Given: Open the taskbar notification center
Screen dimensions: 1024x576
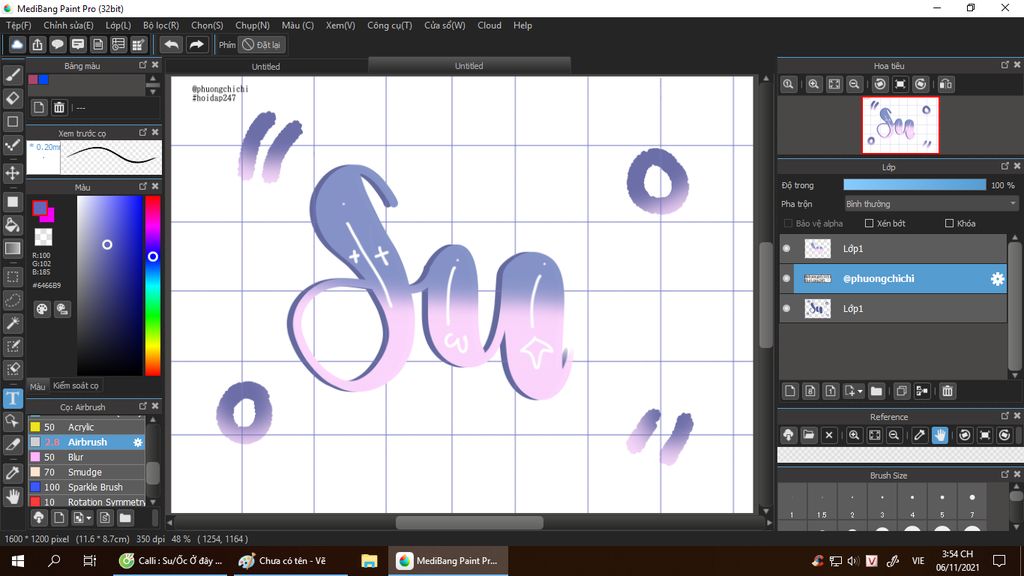Looking at the screenshot, I should (999, 561).
